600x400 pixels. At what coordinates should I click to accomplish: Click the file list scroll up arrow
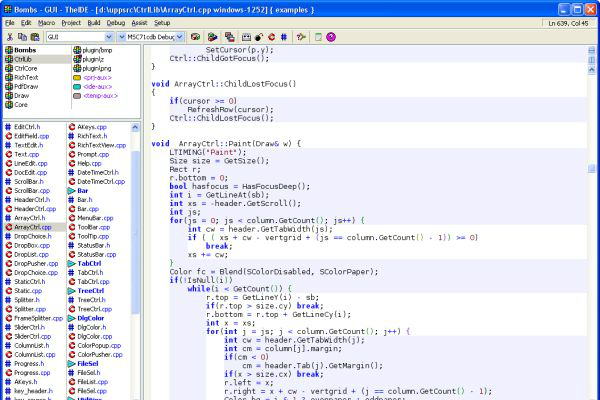coord(135,127)
